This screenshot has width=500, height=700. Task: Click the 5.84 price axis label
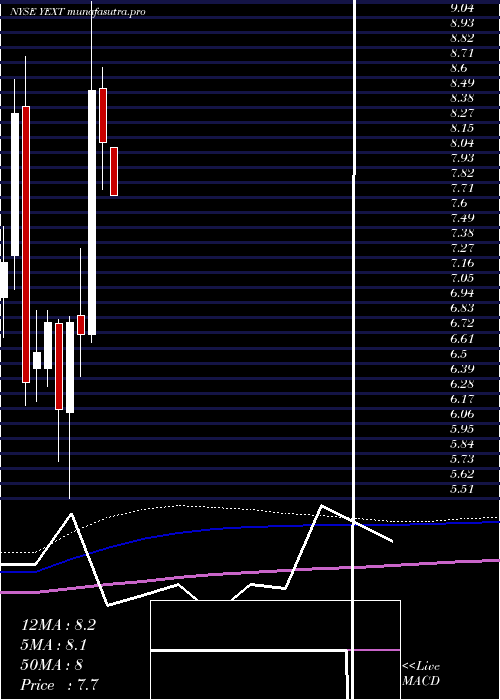click(462, 443)
